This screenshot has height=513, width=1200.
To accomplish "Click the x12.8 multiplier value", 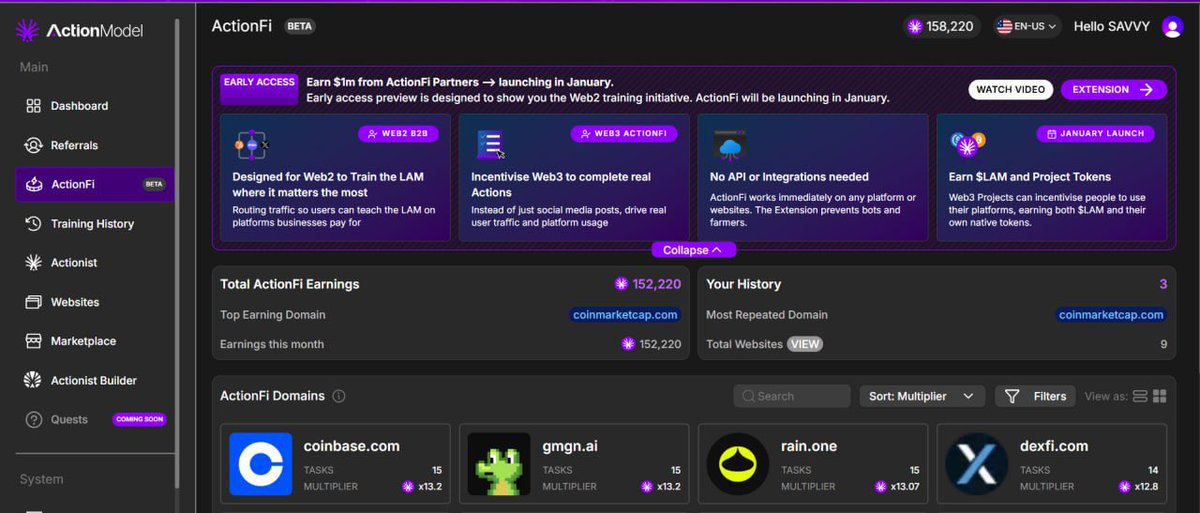I will tap(1146, 487).
